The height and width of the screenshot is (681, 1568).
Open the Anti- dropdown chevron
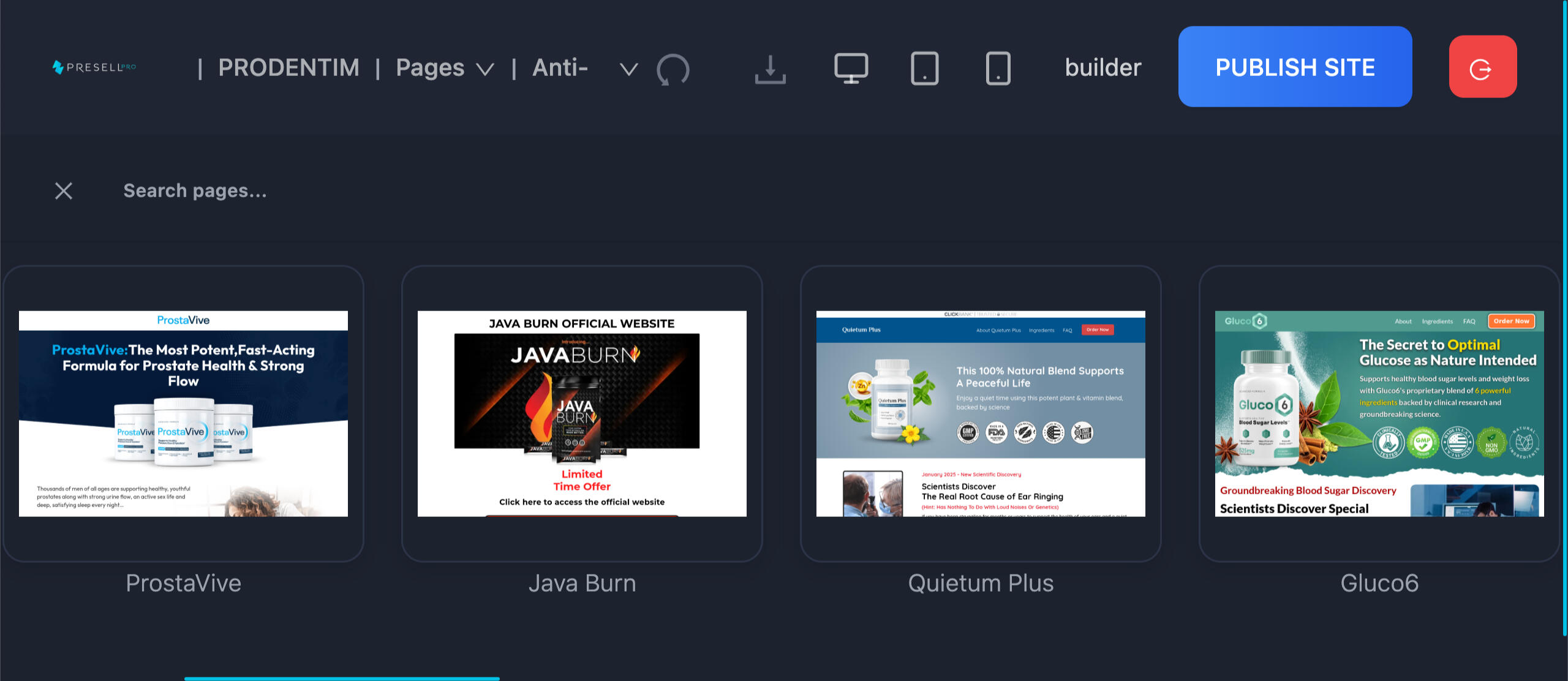[628, 69]
